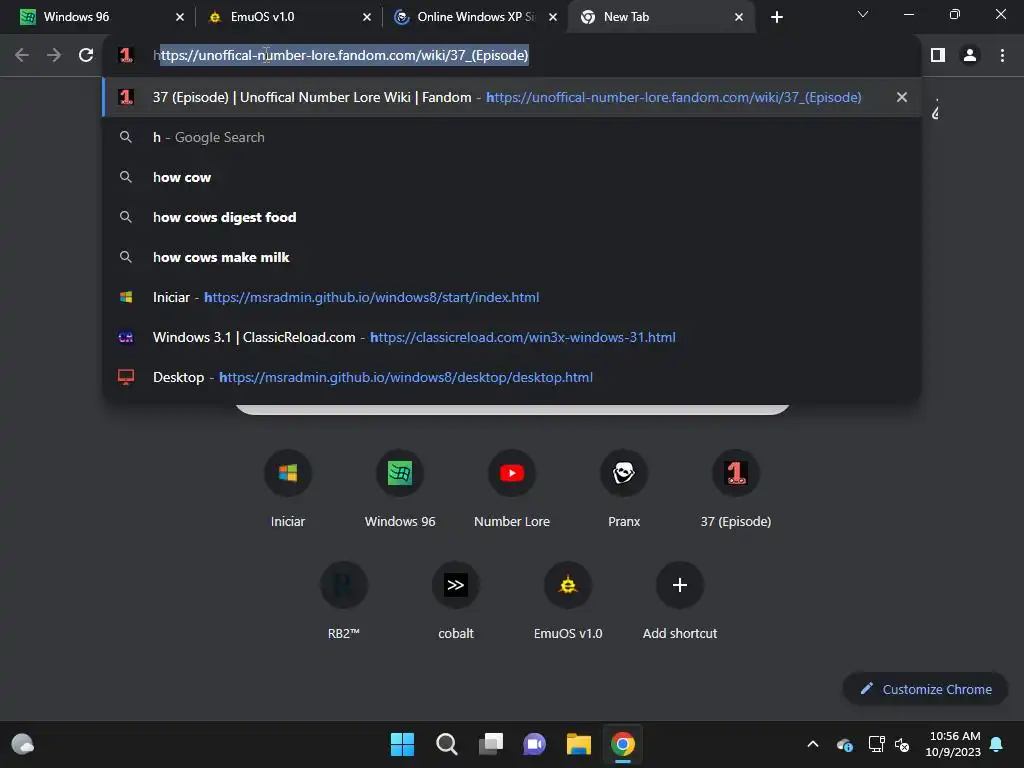
Task: Open the Chat app on taskbar
Action: tap(535, 744)
